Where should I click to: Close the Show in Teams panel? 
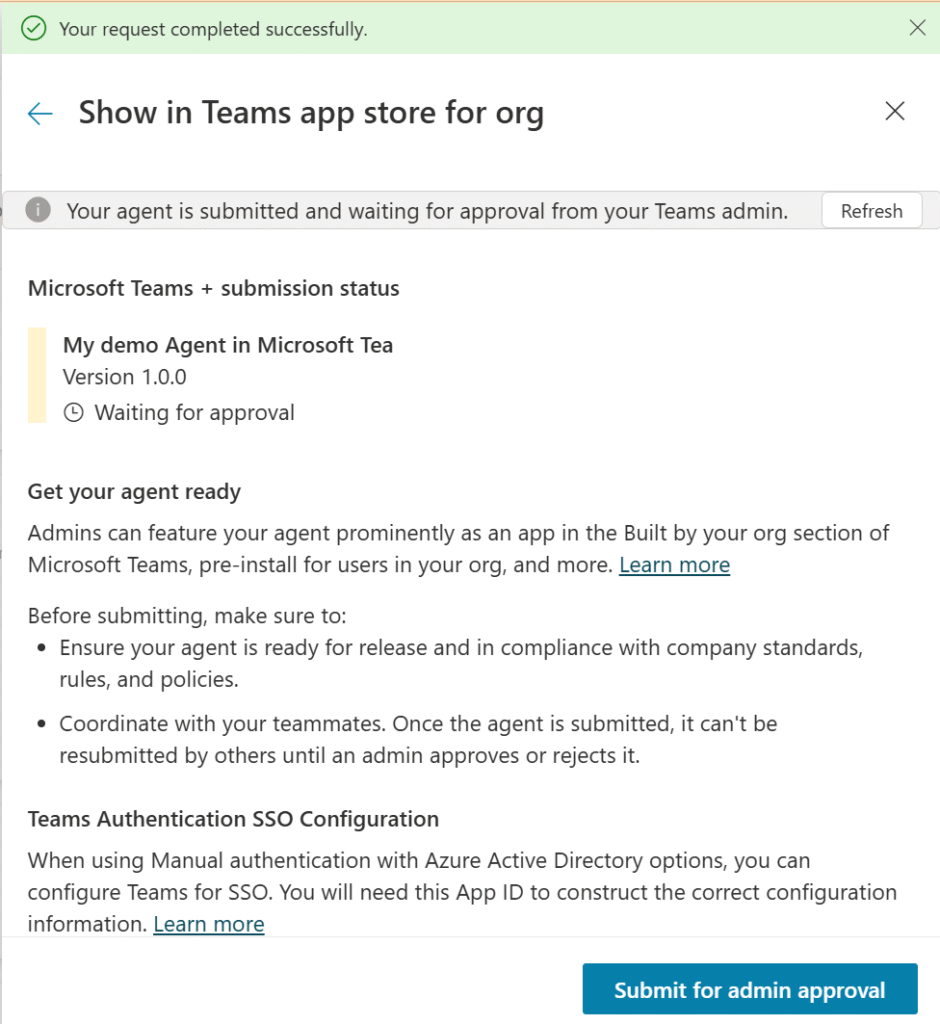(894, 111)
